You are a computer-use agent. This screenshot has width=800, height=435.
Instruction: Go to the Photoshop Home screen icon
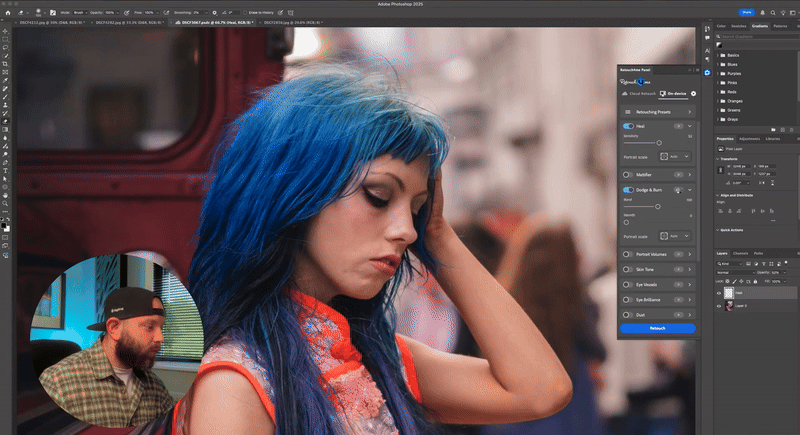(x=8, y=13)
